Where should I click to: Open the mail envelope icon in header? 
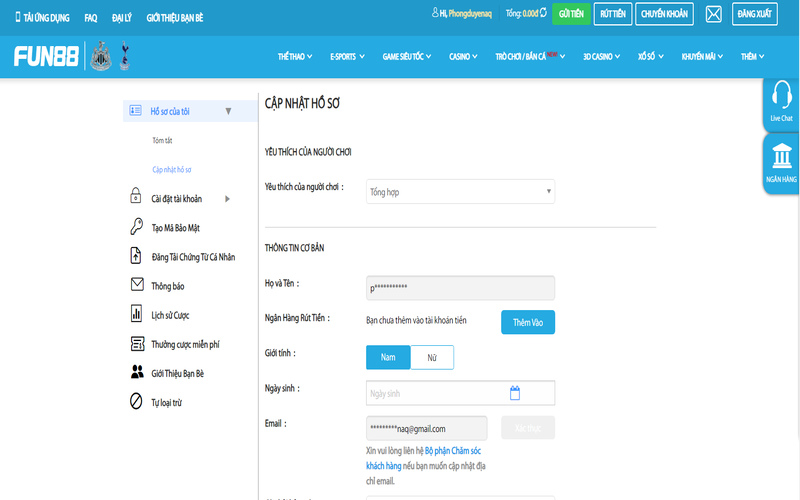point(713,14)
